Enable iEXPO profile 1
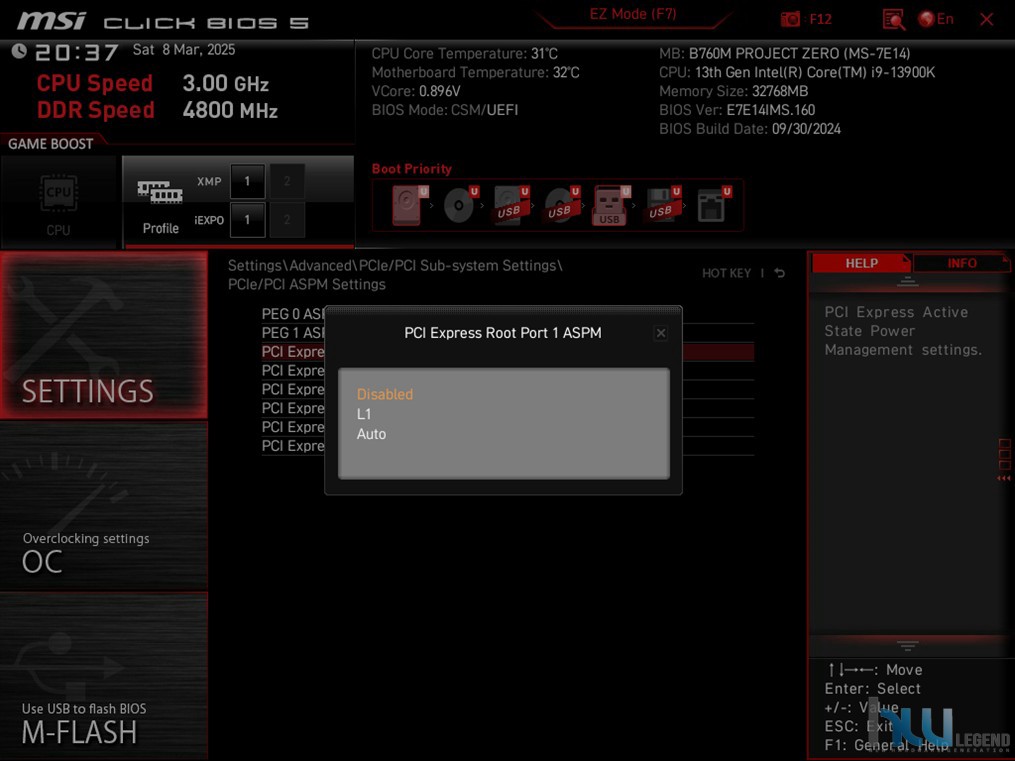This screenshot has width=1015, height=761. (x=247, y=220)
